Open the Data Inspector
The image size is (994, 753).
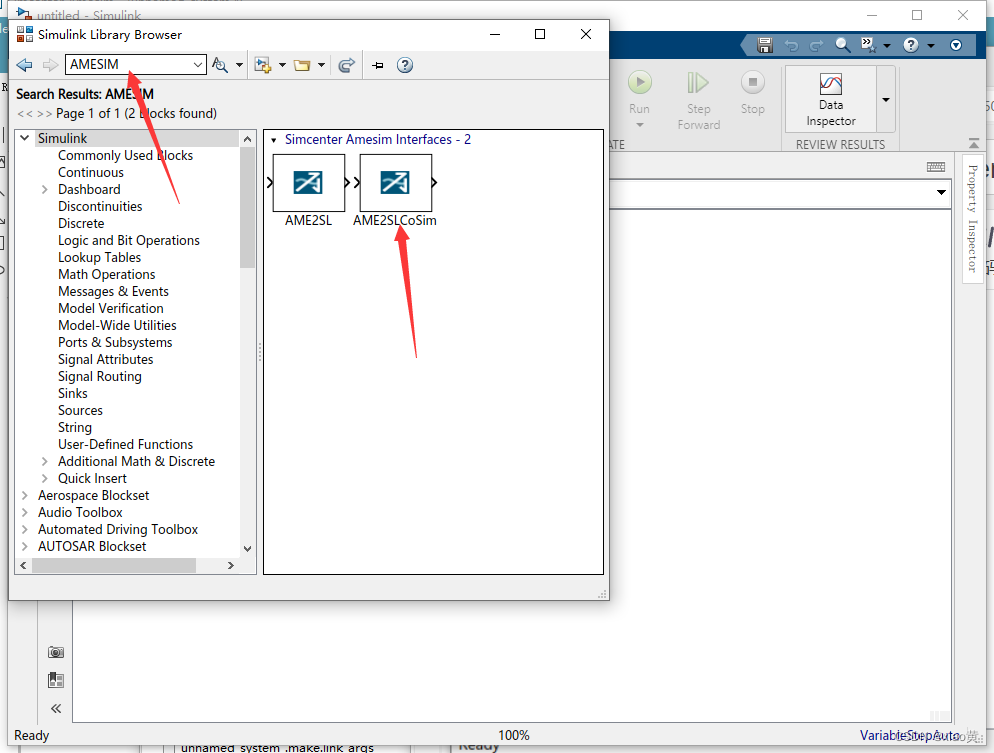click(x=831, y=100)
